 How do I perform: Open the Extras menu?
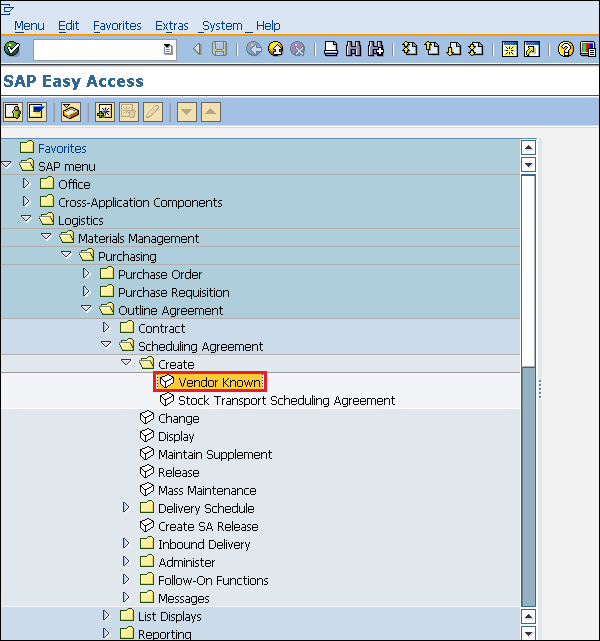click(x=172, y=26)
